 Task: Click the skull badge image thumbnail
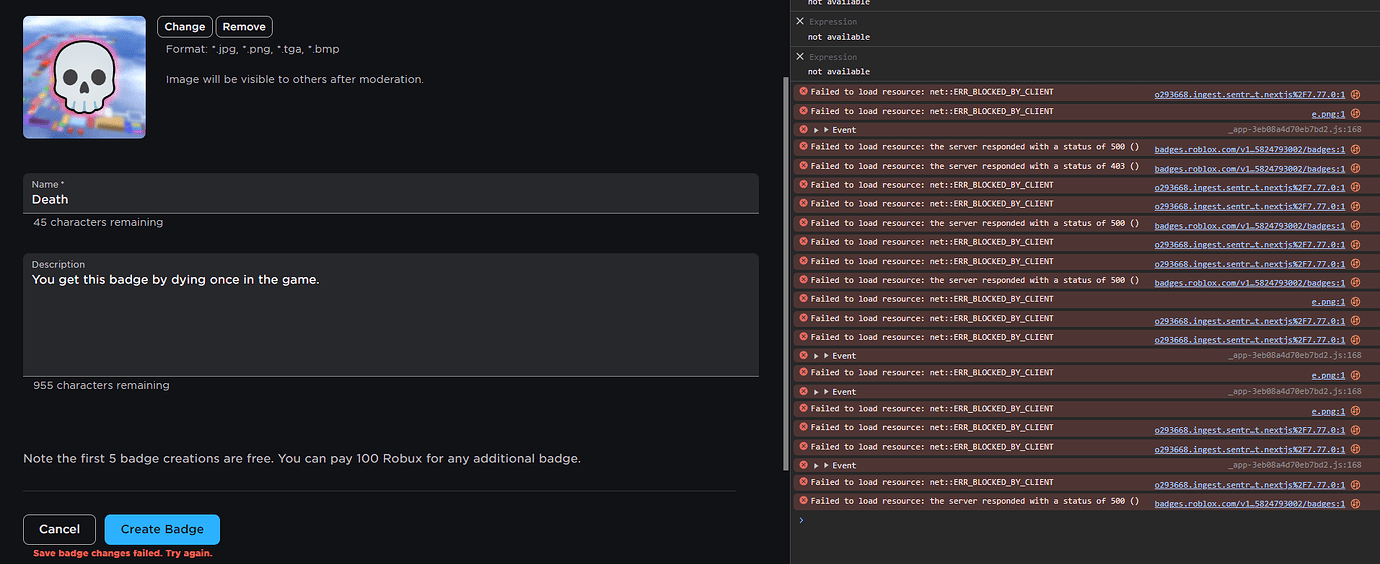[x=84, y=77]
